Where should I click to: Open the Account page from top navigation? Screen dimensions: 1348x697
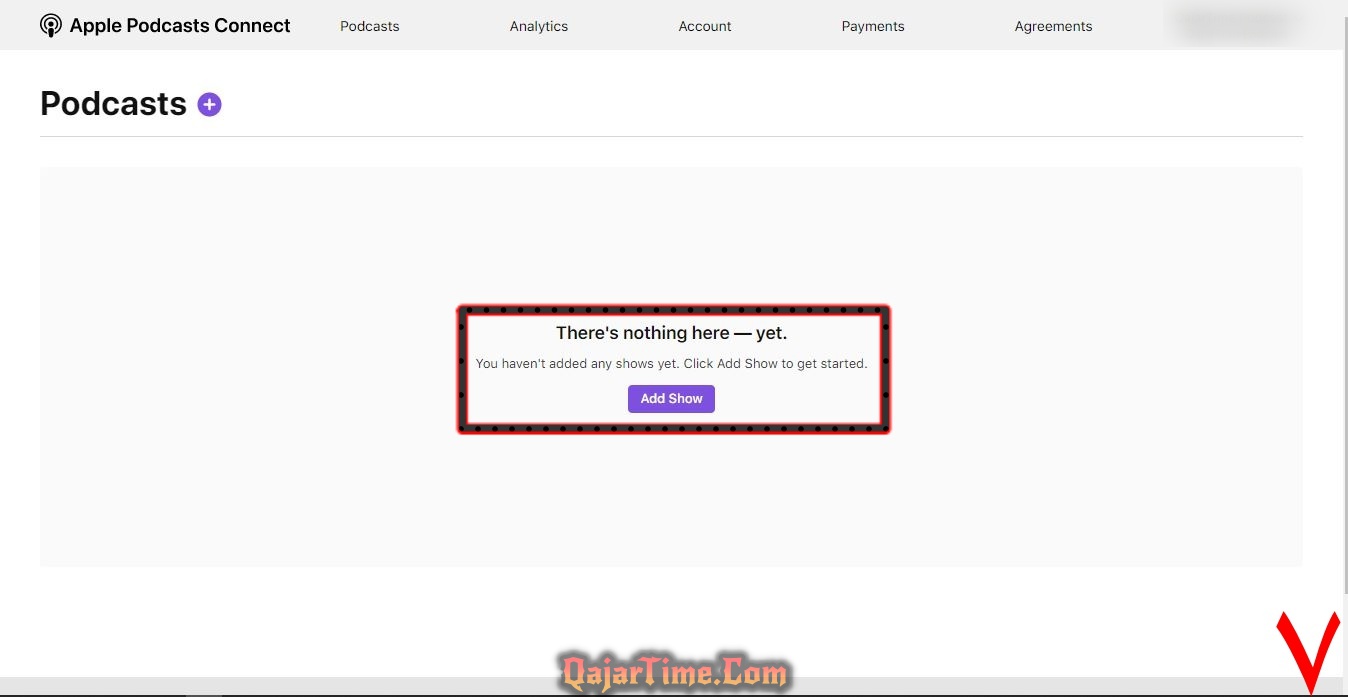(704, 26)
